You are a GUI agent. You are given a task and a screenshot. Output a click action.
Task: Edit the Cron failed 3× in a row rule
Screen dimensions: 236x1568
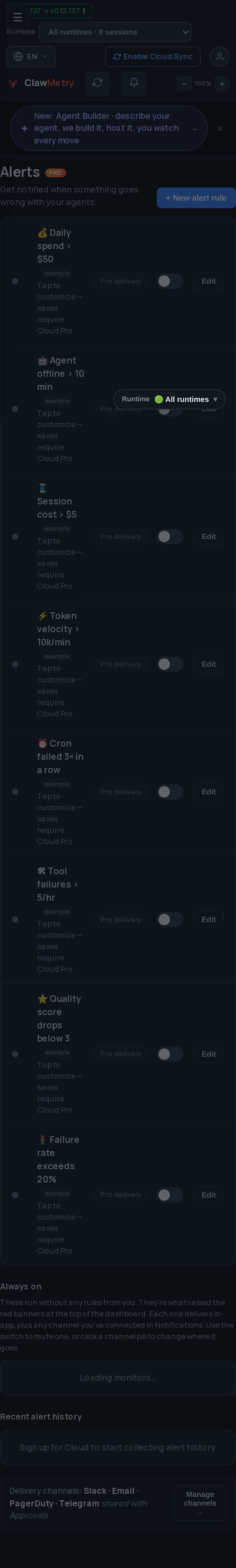[209, 792]
